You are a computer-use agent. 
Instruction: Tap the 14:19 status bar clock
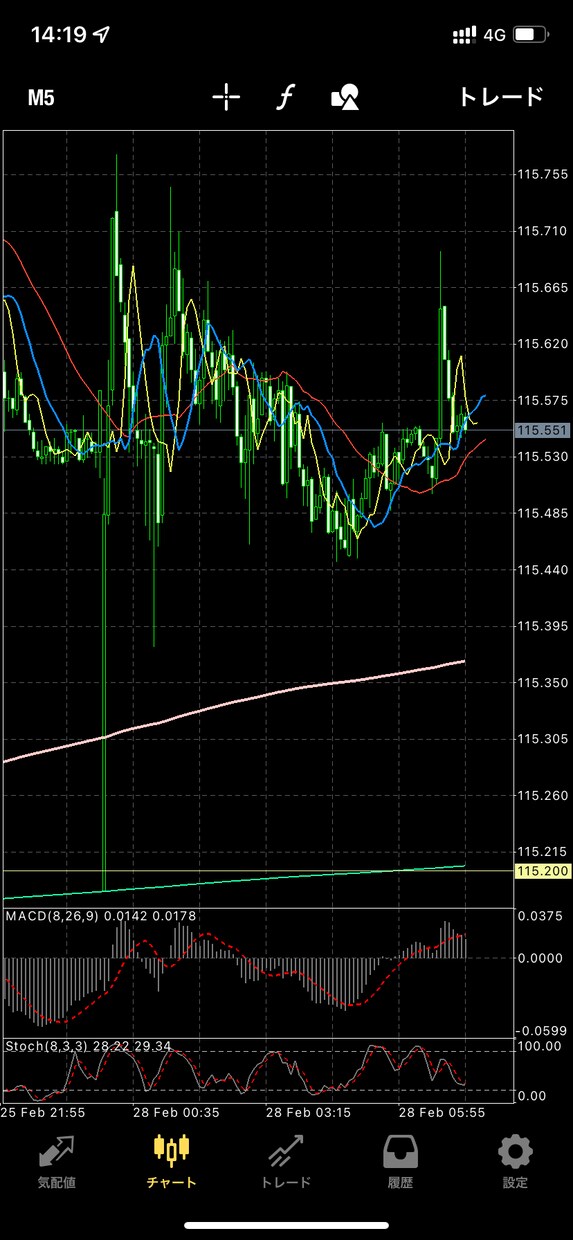(60, 35)
